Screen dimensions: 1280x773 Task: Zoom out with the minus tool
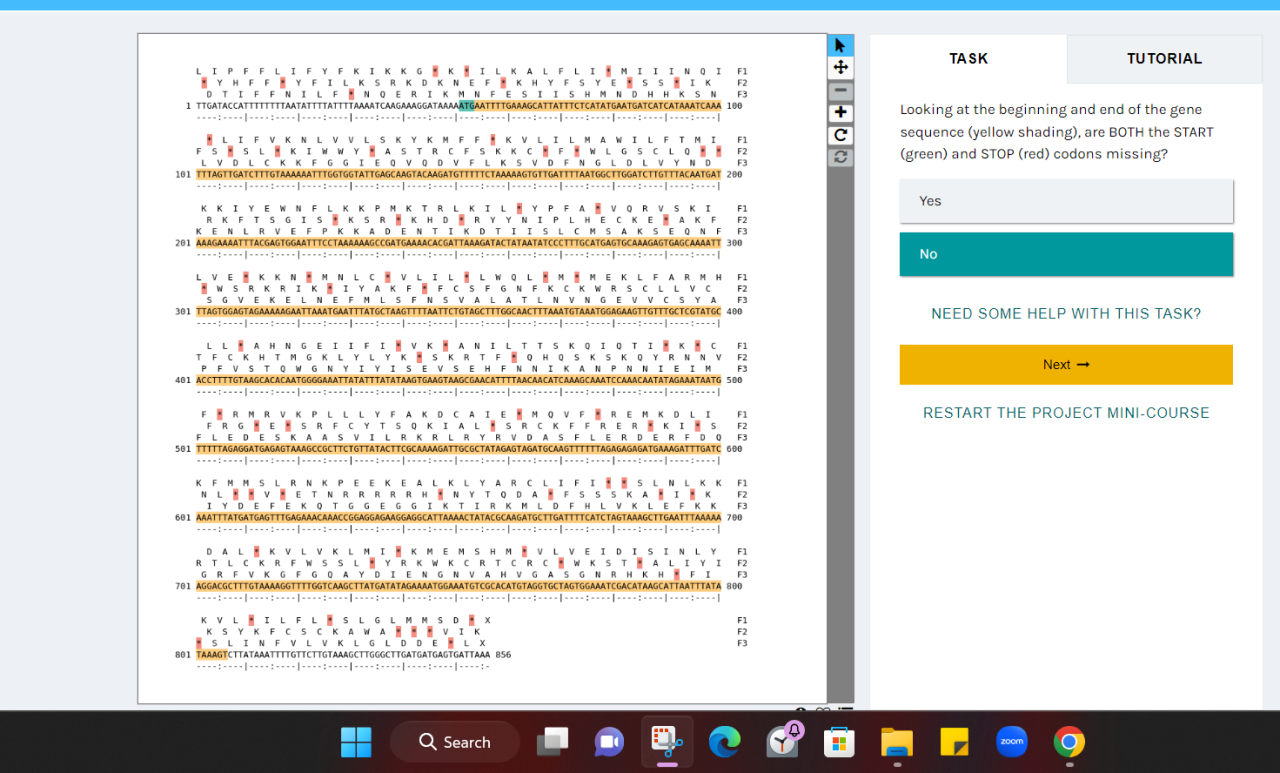(840, 90)
